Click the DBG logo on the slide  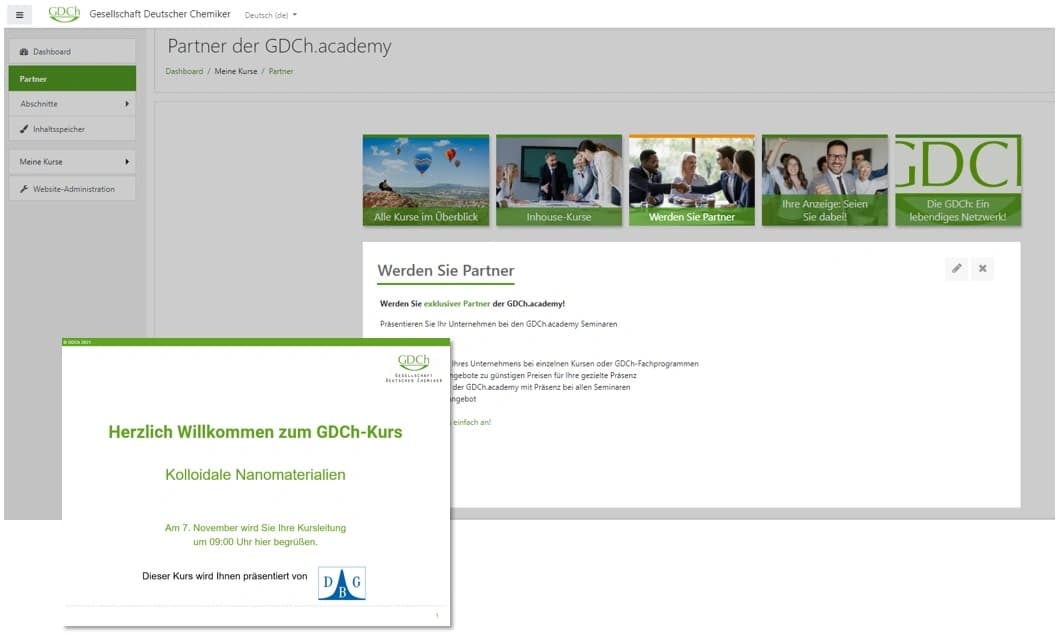tap(342, 583)
